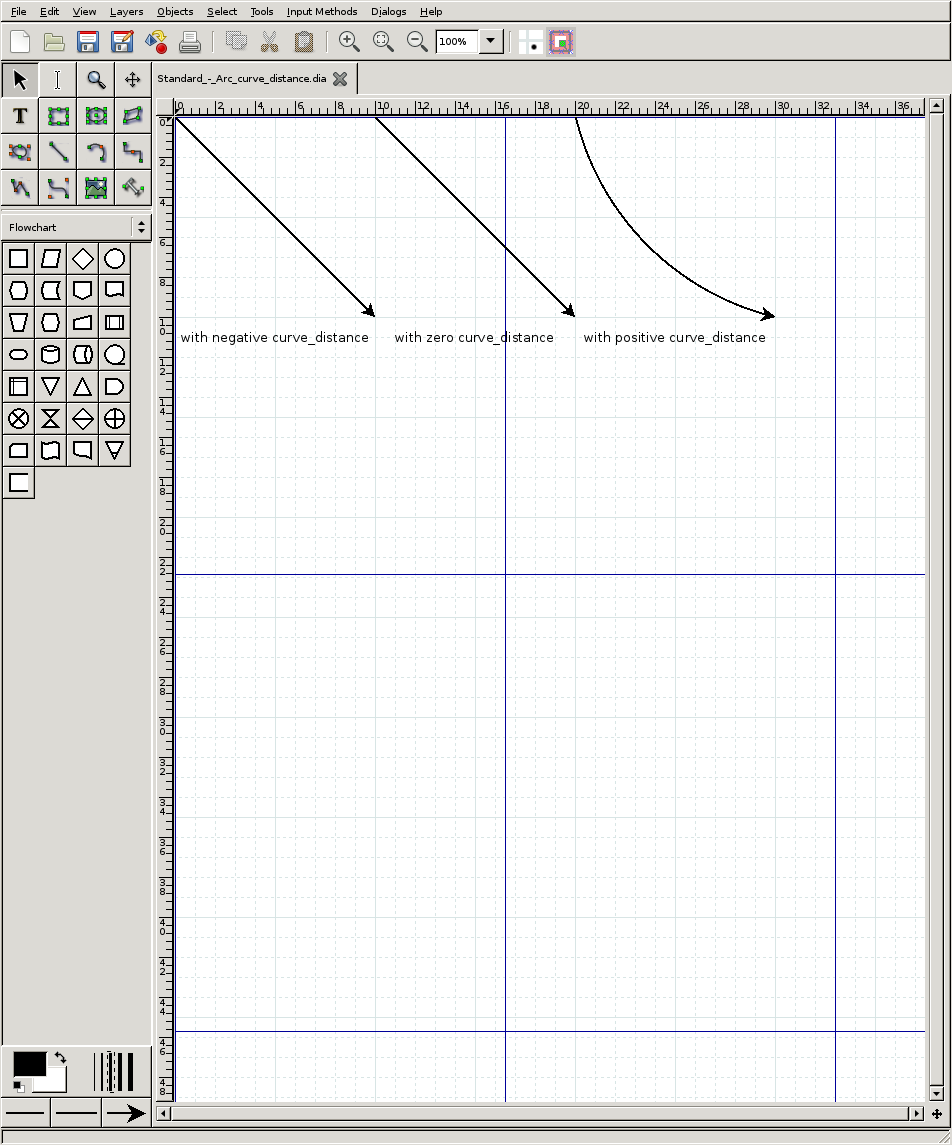Open the canvas navigation popup icon
952x1145 pixels.
937,1114
